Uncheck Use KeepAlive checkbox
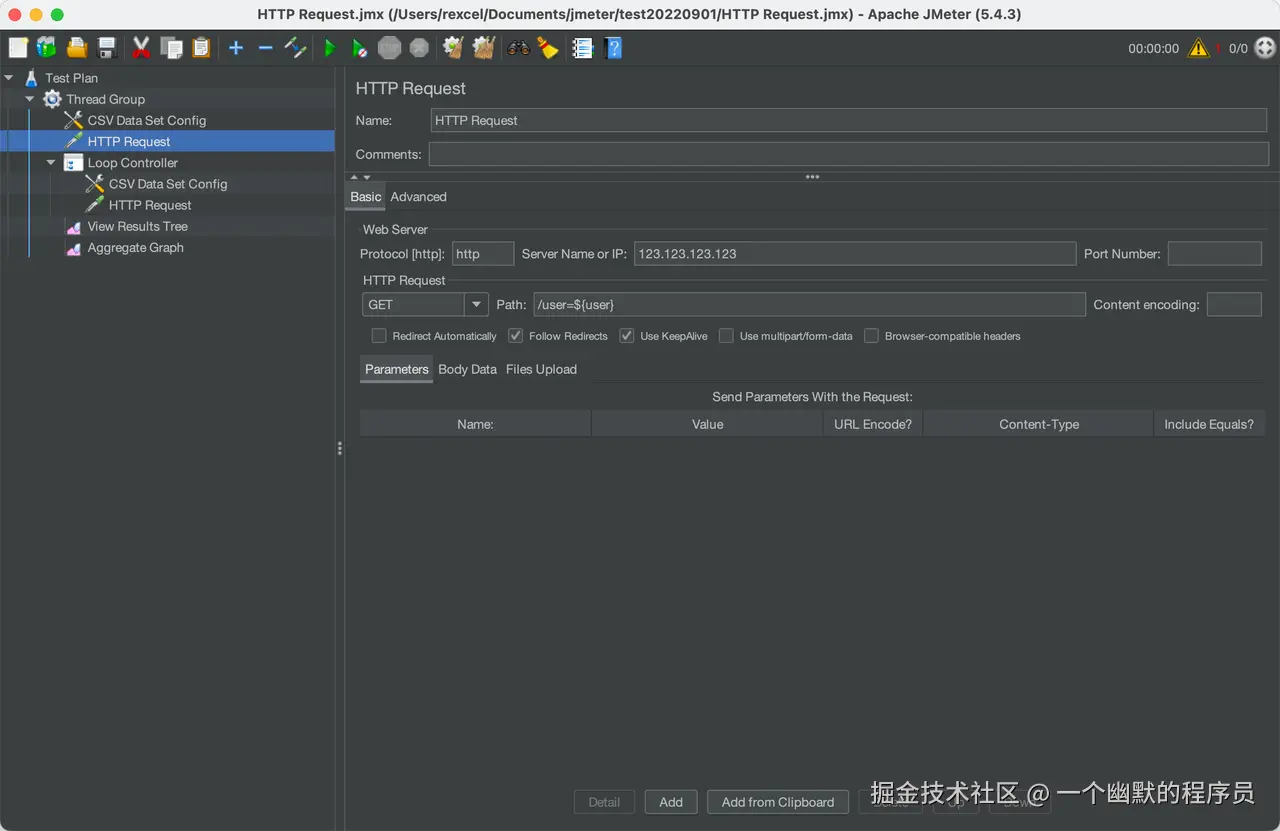1280x831 pixels. tap(627, 336)
